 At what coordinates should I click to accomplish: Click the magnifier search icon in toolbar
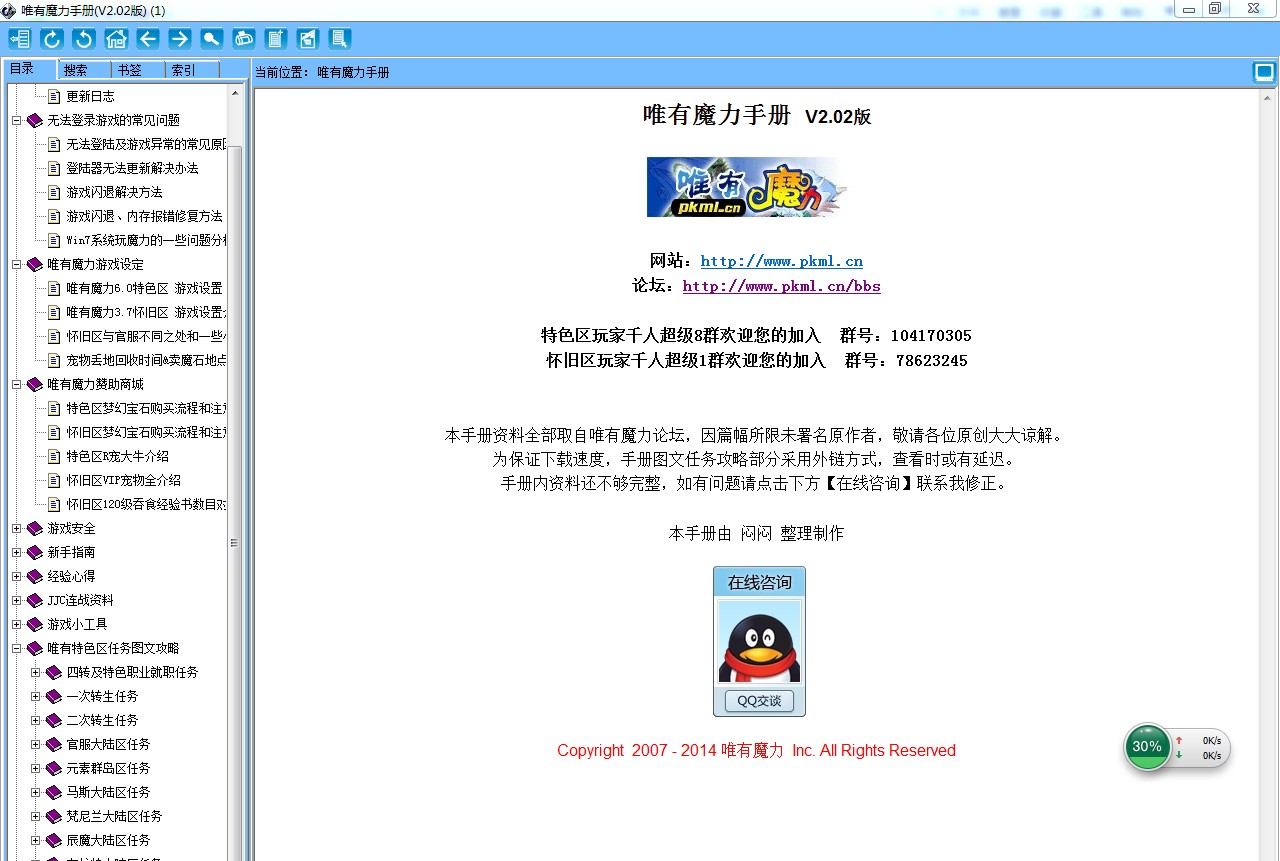(x=212, y=39)
